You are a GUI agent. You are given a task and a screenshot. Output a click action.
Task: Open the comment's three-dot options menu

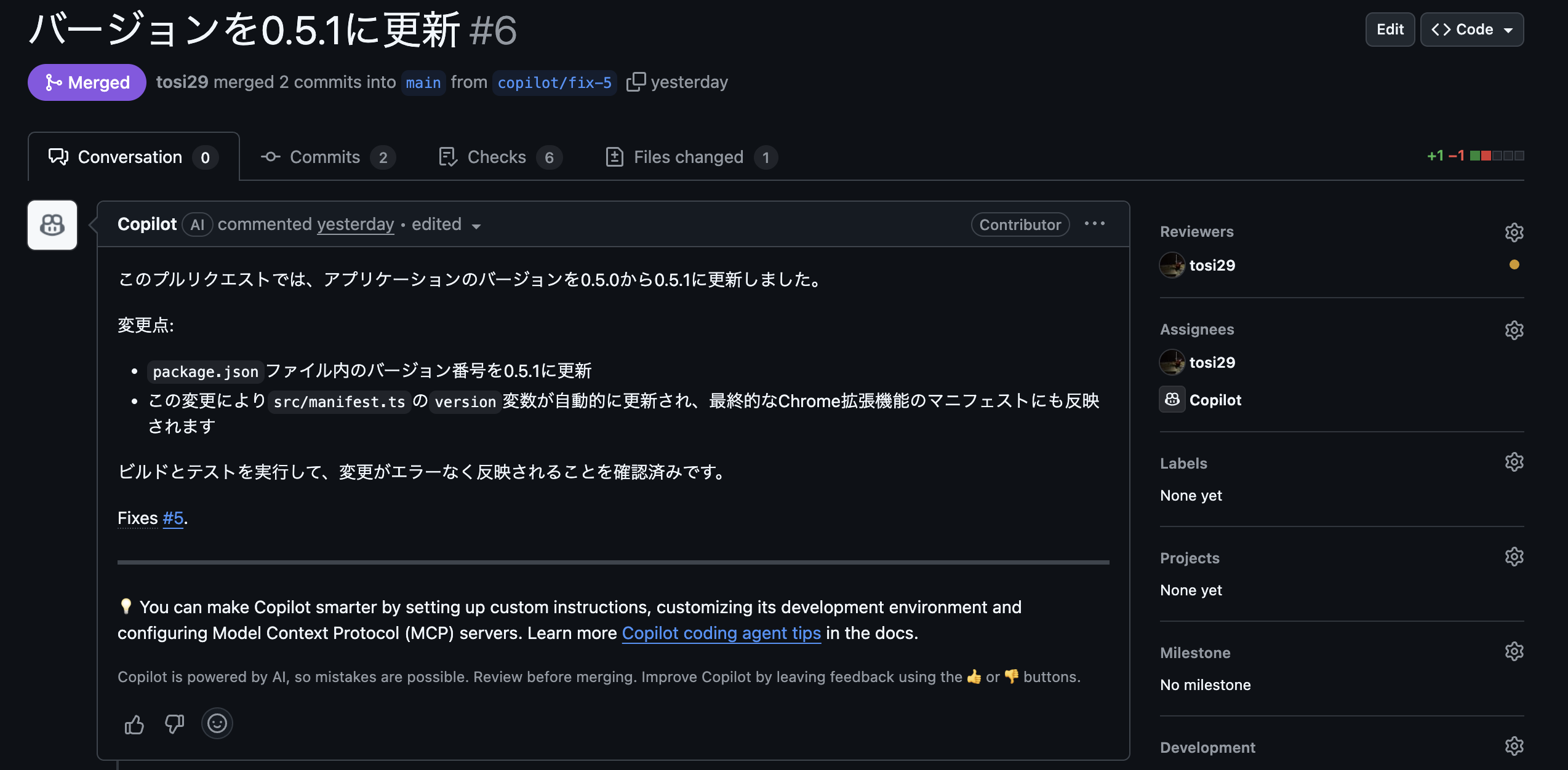[x=1095, y=224]
